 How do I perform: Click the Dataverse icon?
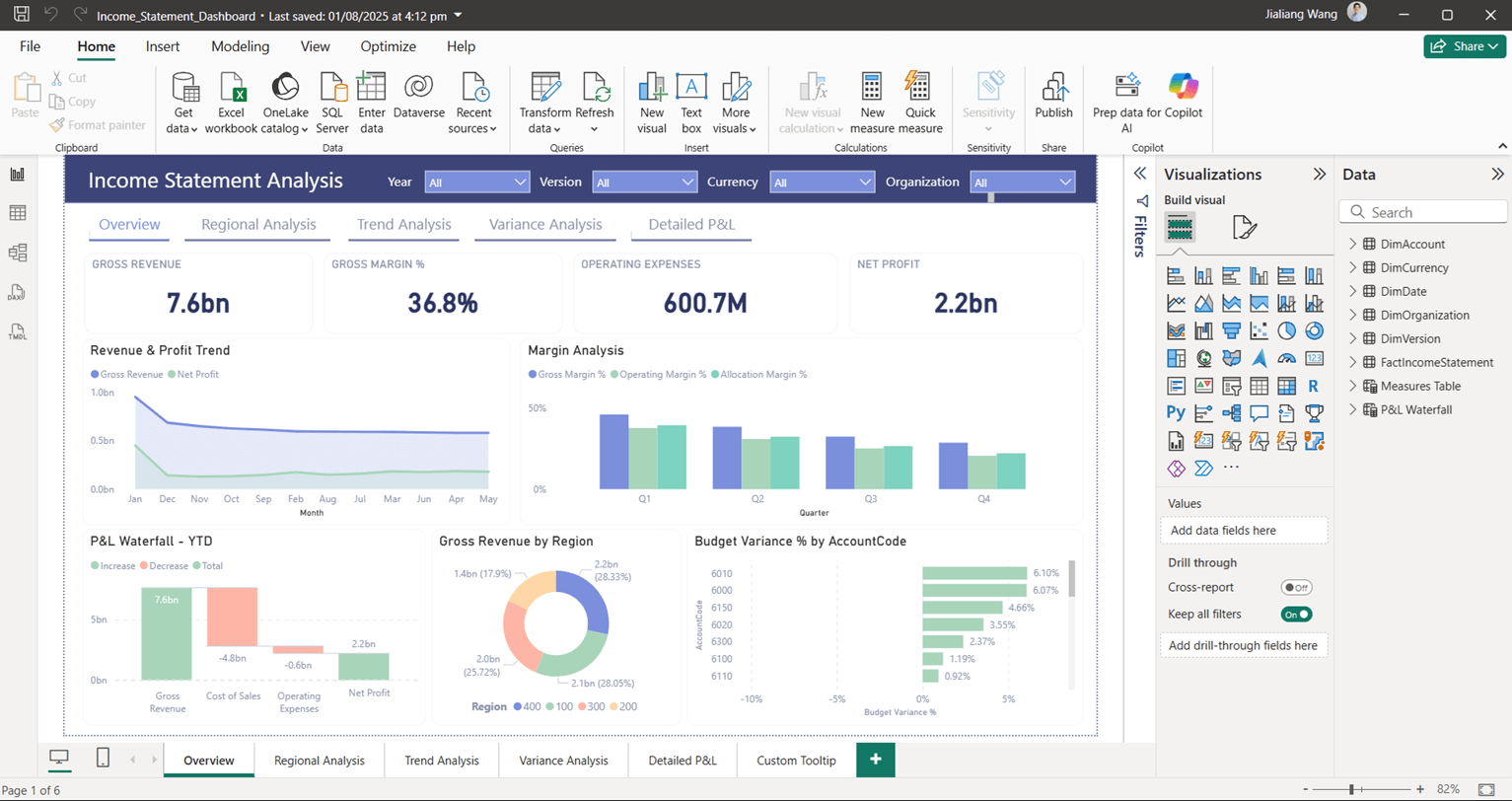click(x=418, y=89)
